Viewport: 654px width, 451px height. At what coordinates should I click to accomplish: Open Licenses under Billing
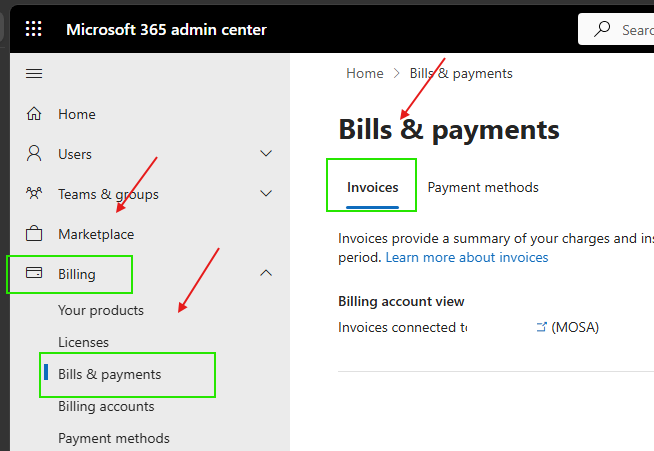(83, 342)
